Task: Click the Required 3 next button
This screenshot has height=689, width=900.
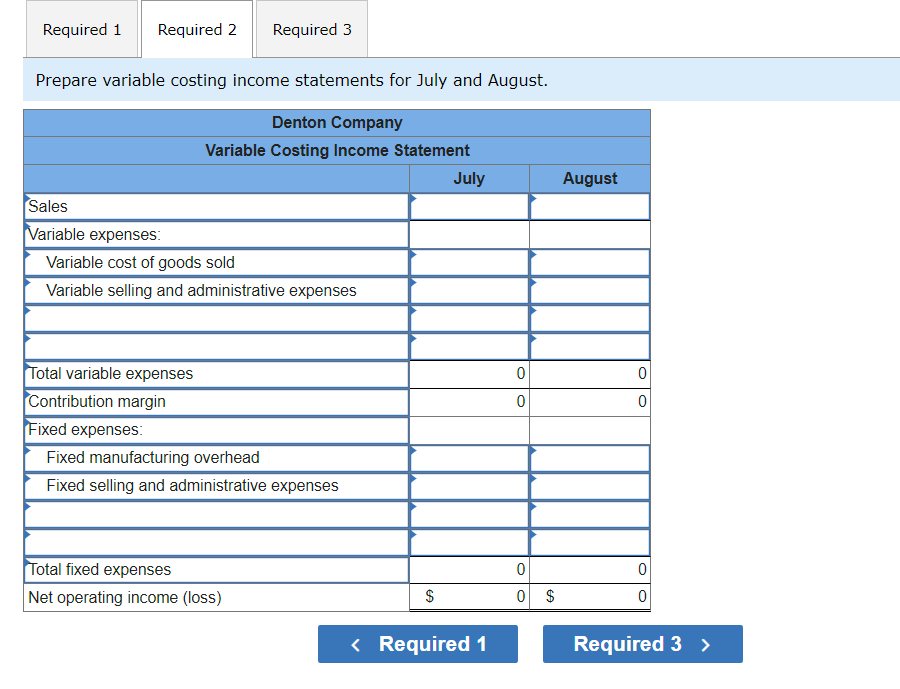Action: tap(642, 644)
